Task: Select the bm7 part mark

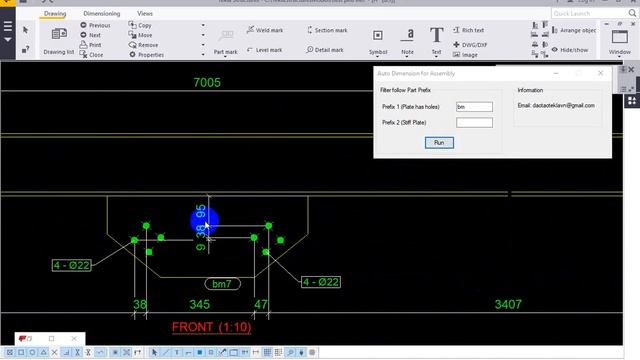Action: (222, 284)
